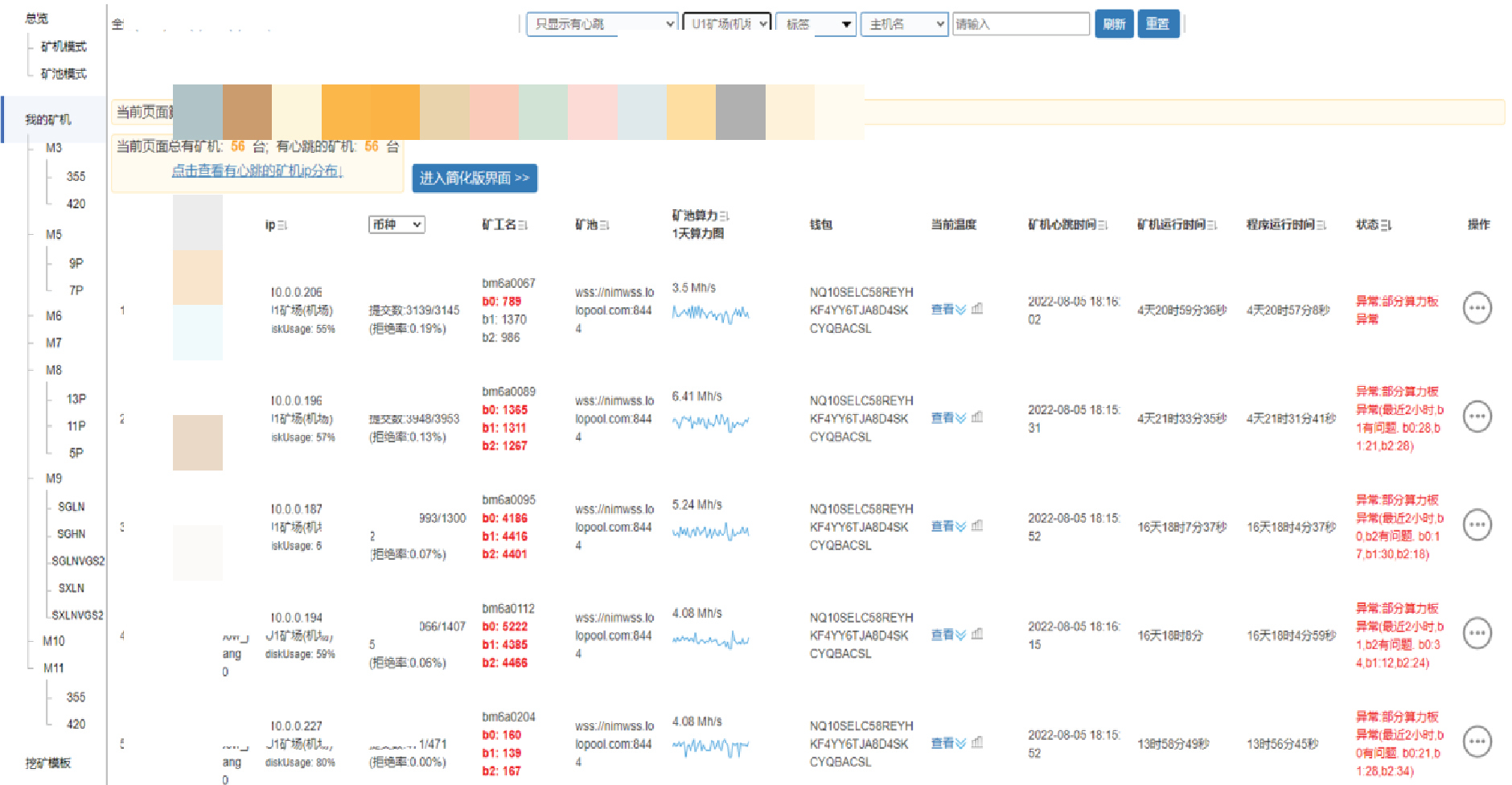Open the 主机名 search-field dropdown
Image resolution: width=1512 pixels, height=785 pixels.
(906, 24)
